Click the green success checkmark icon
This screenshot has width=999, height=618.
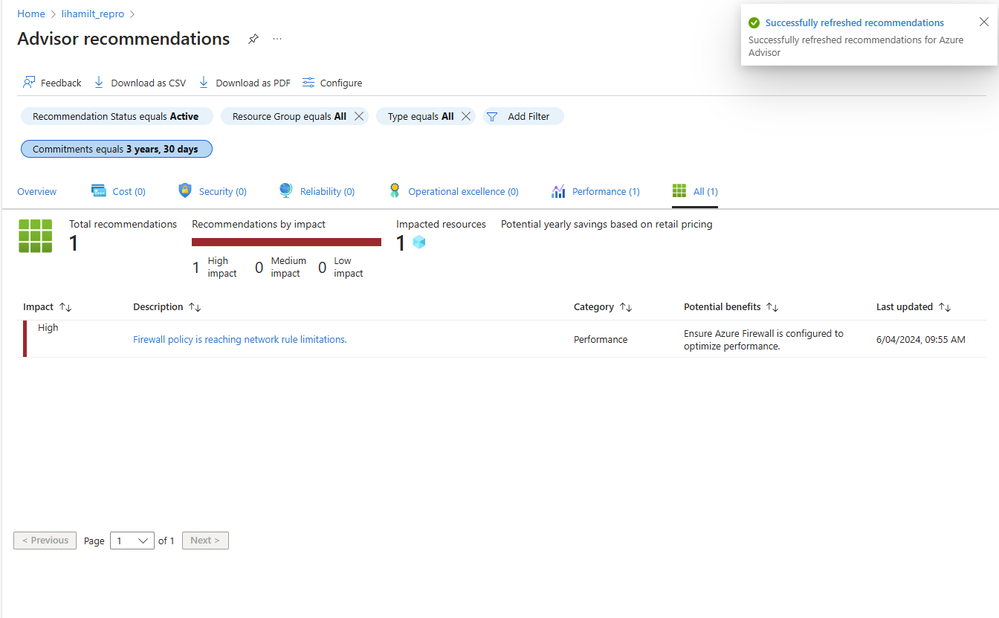pyautogui.click(x=754, y=23)
